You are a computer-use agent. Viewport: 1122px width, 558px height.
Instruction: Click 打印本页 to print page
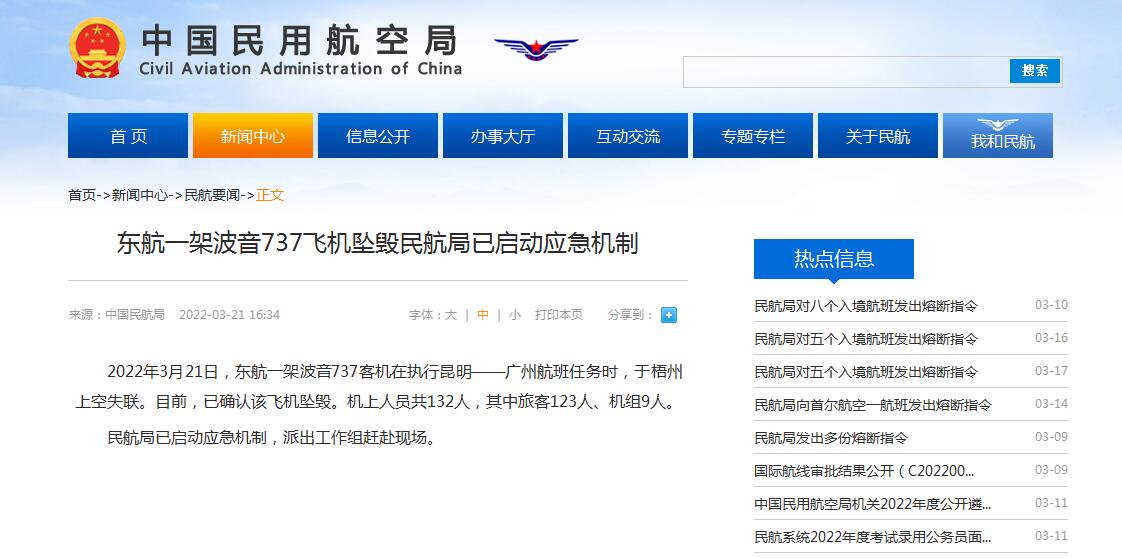click(x=559, y=315)
